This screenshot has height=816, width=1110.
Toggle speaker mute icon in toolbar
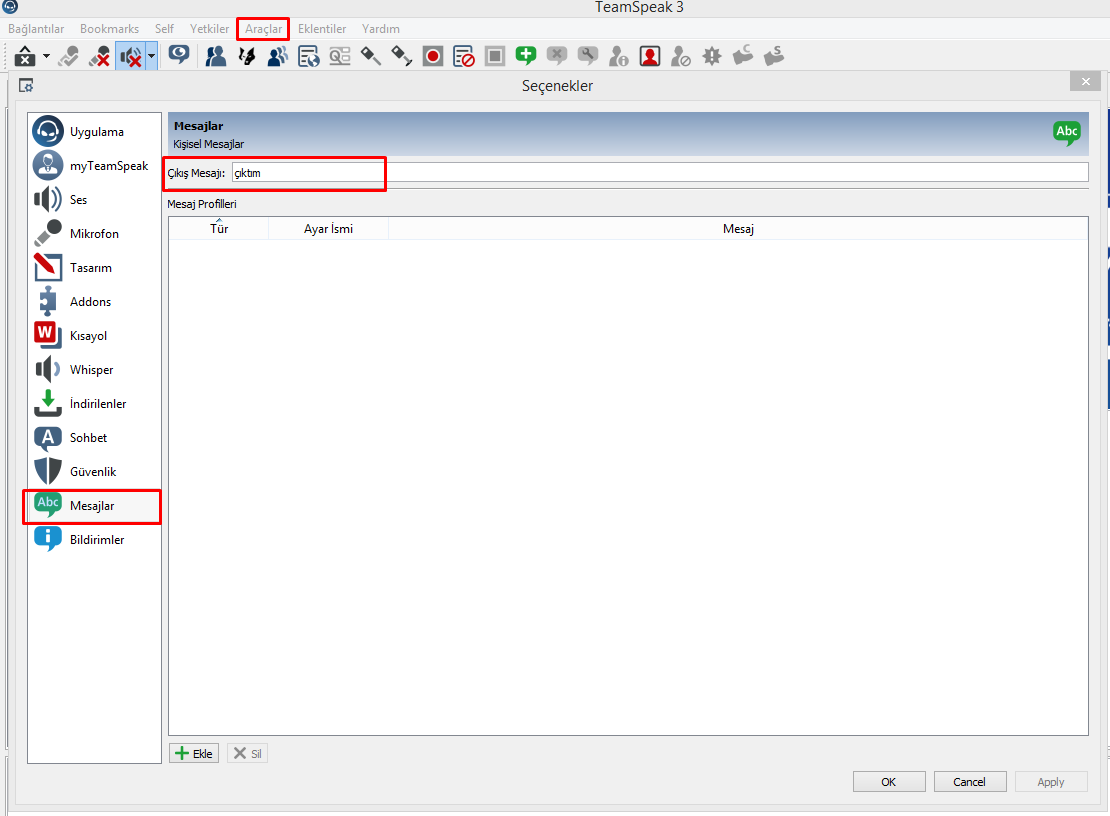[x=131, y=56]
